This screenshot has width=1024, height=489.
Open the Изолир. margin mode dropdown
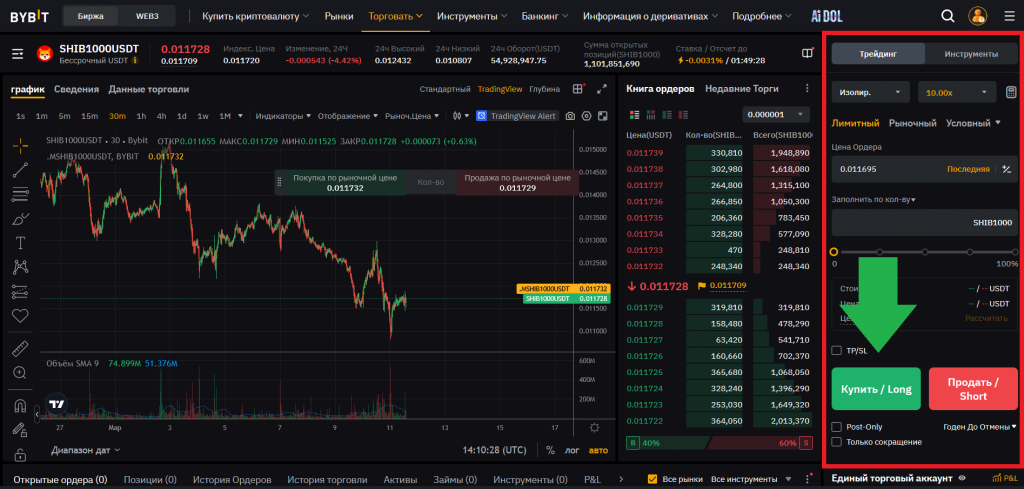coord(870,92)
